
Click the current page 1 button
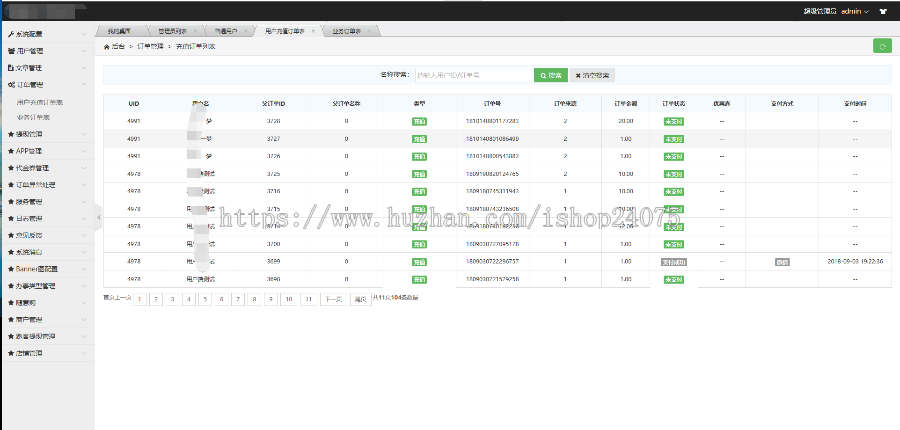coord(139,299)
